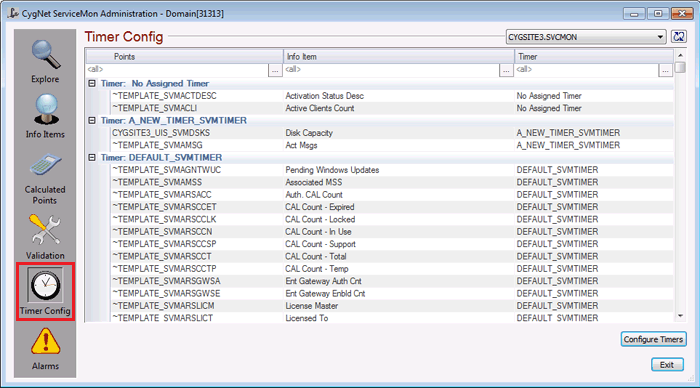Select the ~TEMPLATE_SVMARSCCSP row
The width and height of the screenshot is (700, 388).
392,244
